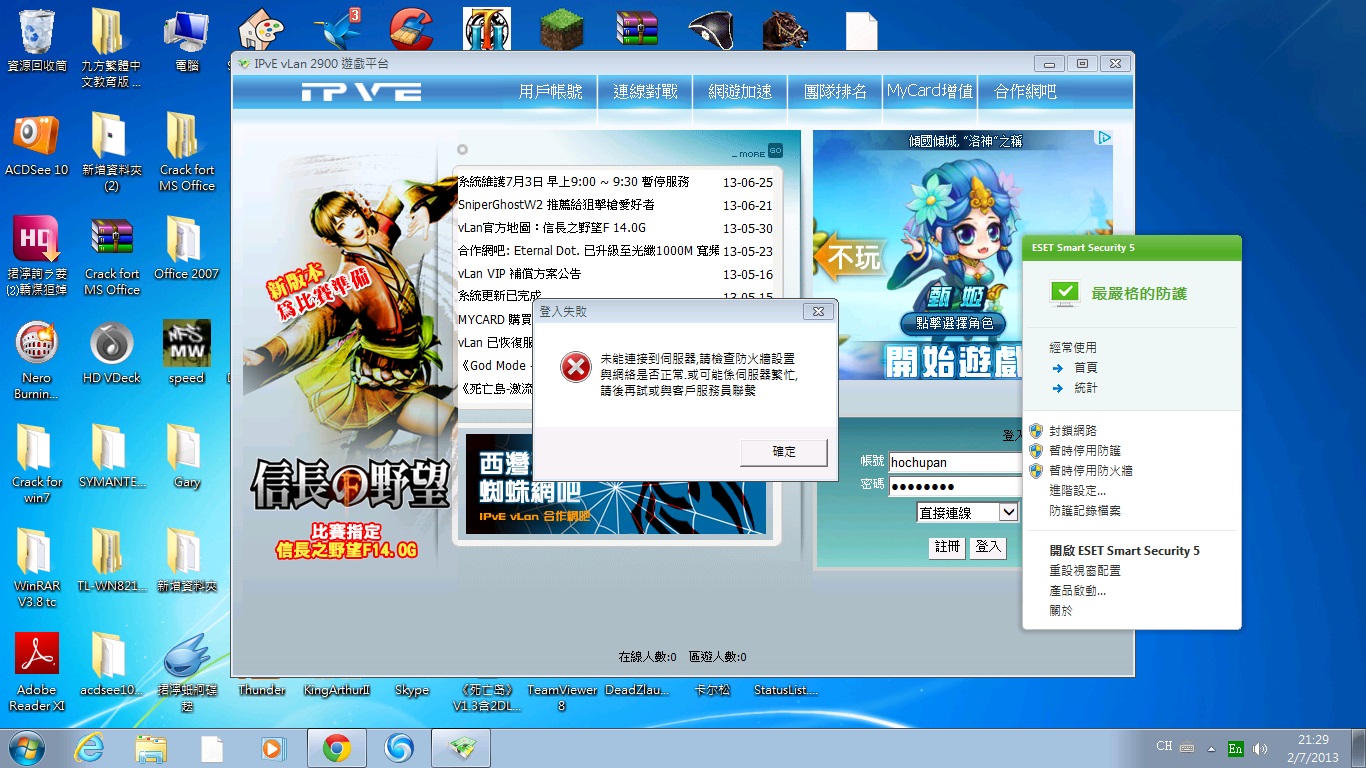Launch Adobe Reader XI from desktop
Viewport: 1366px width, 768px height.
click(37, 672)
